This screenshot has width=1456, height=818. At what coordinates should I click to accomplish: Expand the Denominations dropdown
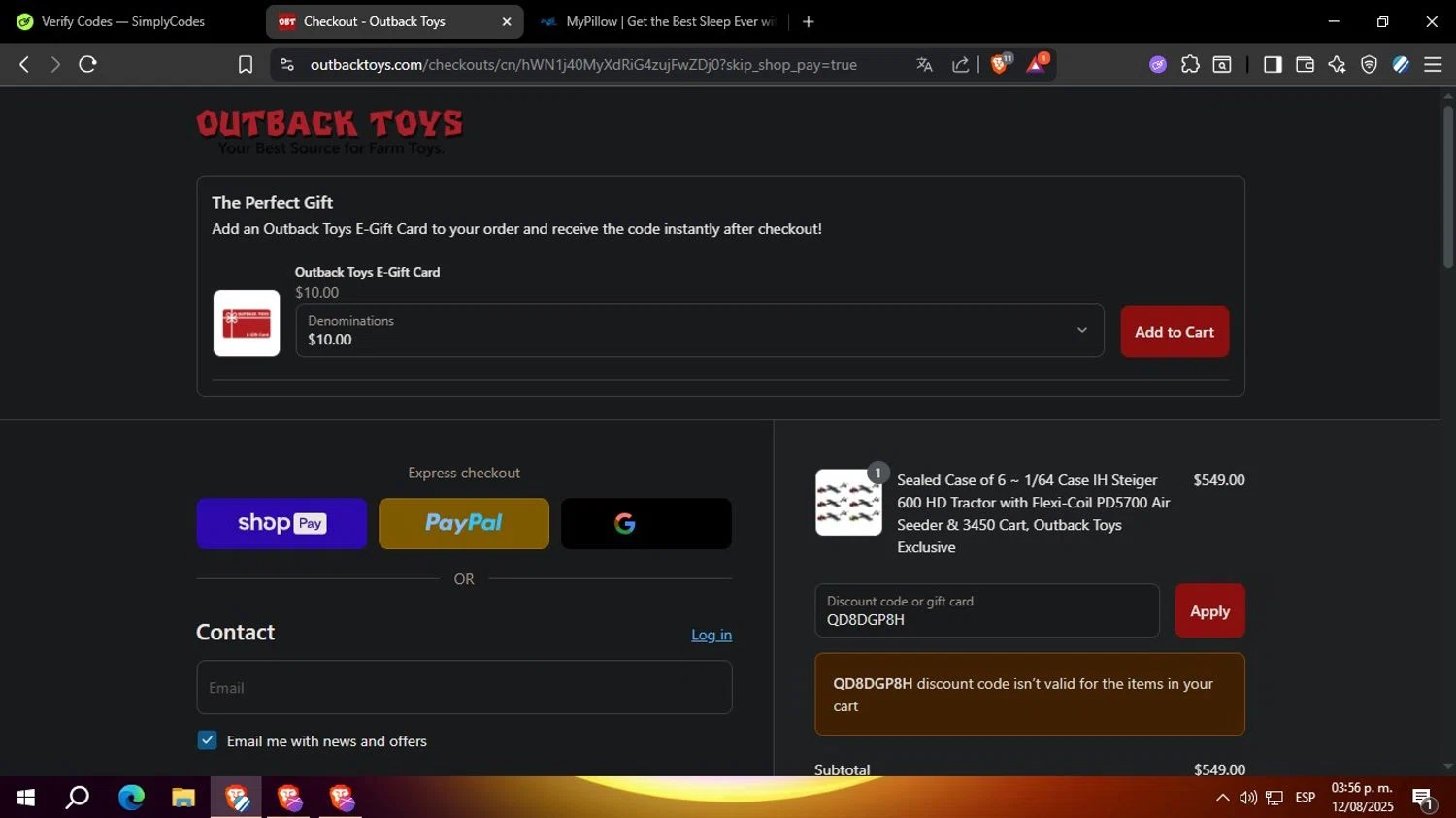point(699,330)
